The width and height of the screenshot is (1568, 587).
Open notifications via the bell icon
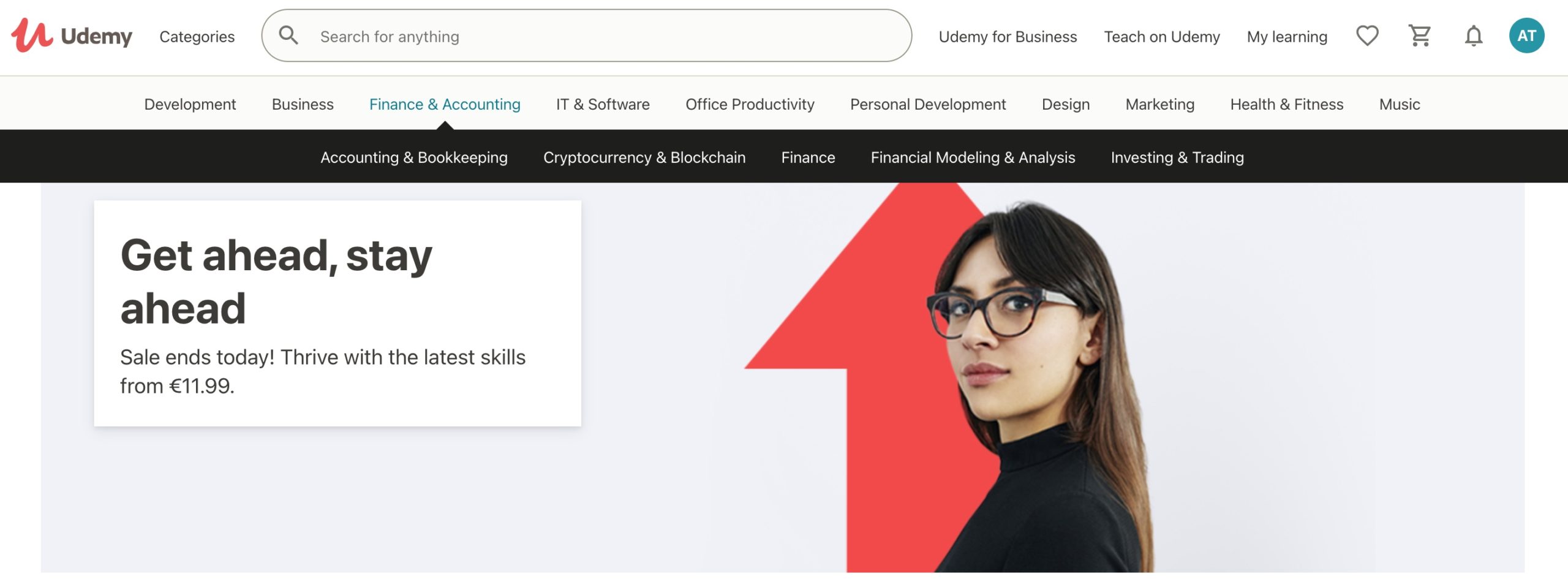[x=1473, y=36]
